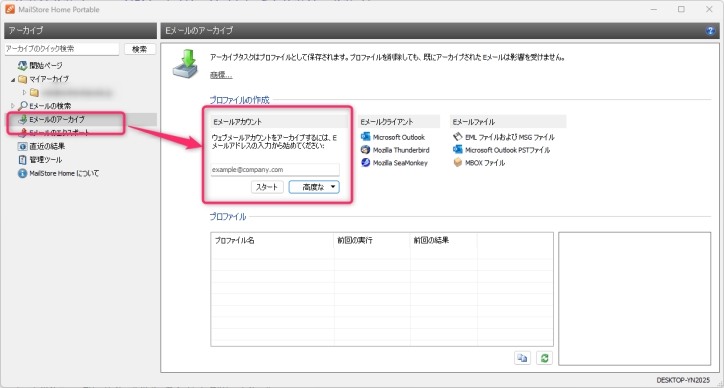Screen dimensions: 724x388
Task: Click the 直近の結果 icon
Action: tap(22, 146)
